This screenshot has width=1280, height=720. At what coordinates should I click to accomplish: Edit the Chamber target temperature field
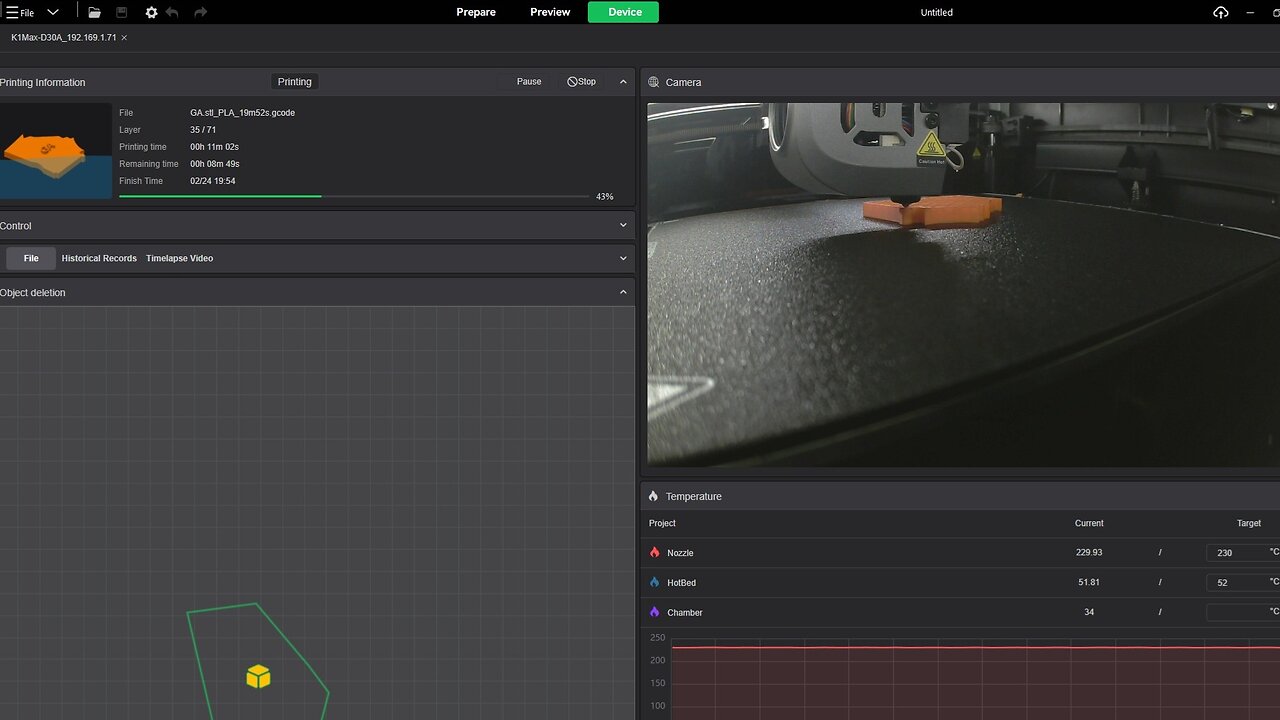click(x=1243, y=612)
